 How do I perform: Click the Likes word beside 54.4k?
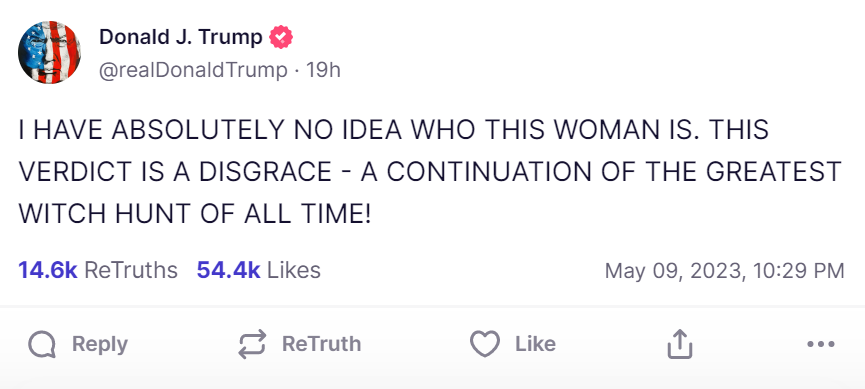pyautogui.click(x=294, y=270)
